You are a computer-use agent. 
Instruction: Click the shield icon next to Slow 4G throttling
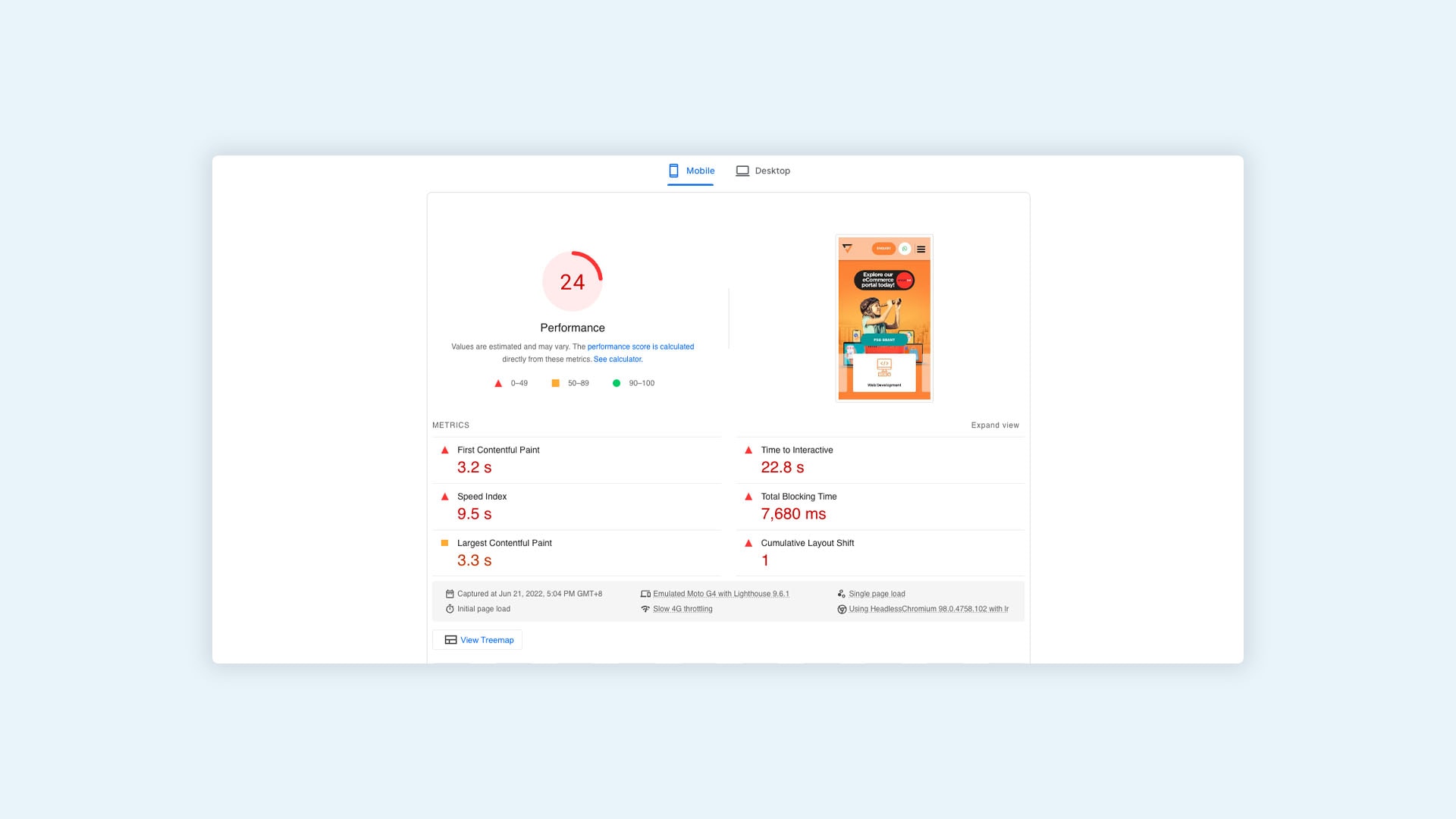click(645, 609)
